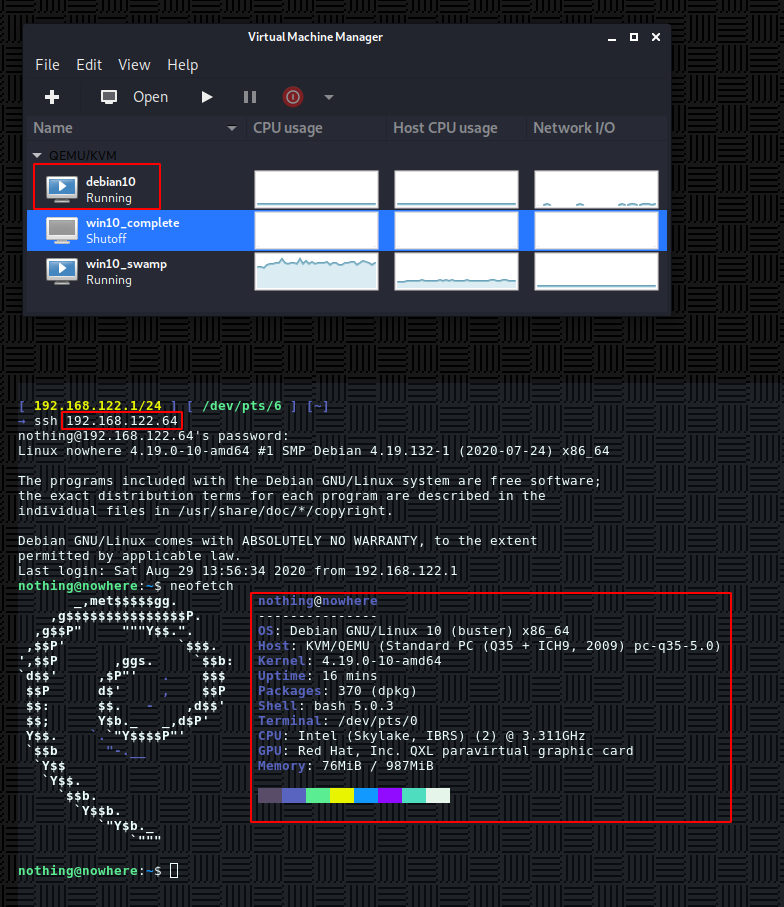784x907 pixels.
Task: Select the debian10 virtual machine row
Action: coord(347,189)
